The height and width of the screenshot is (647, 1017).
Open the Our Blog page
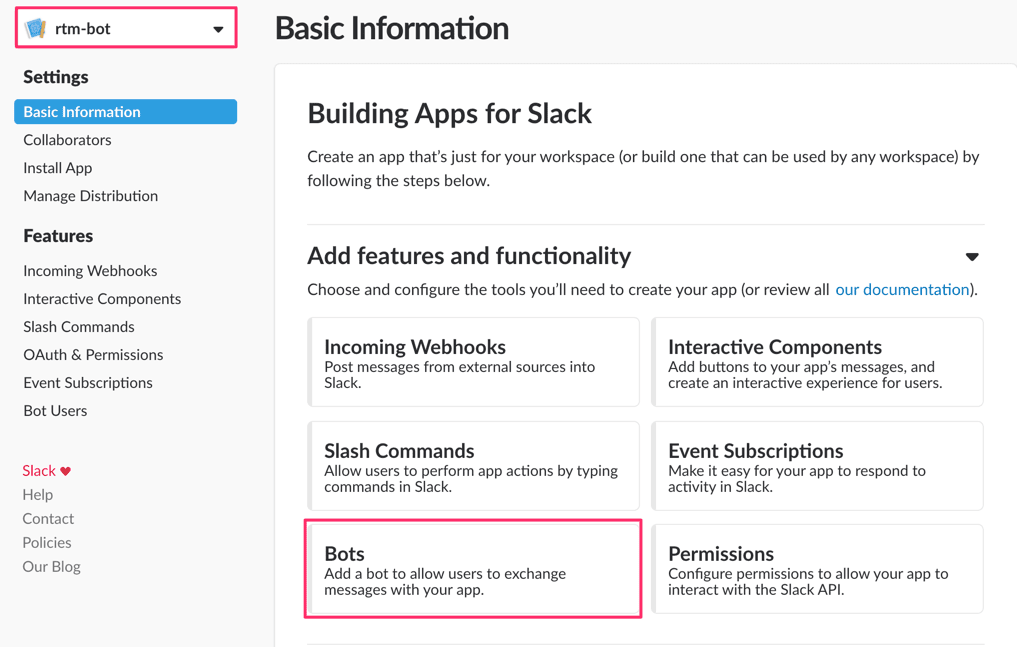51,566
